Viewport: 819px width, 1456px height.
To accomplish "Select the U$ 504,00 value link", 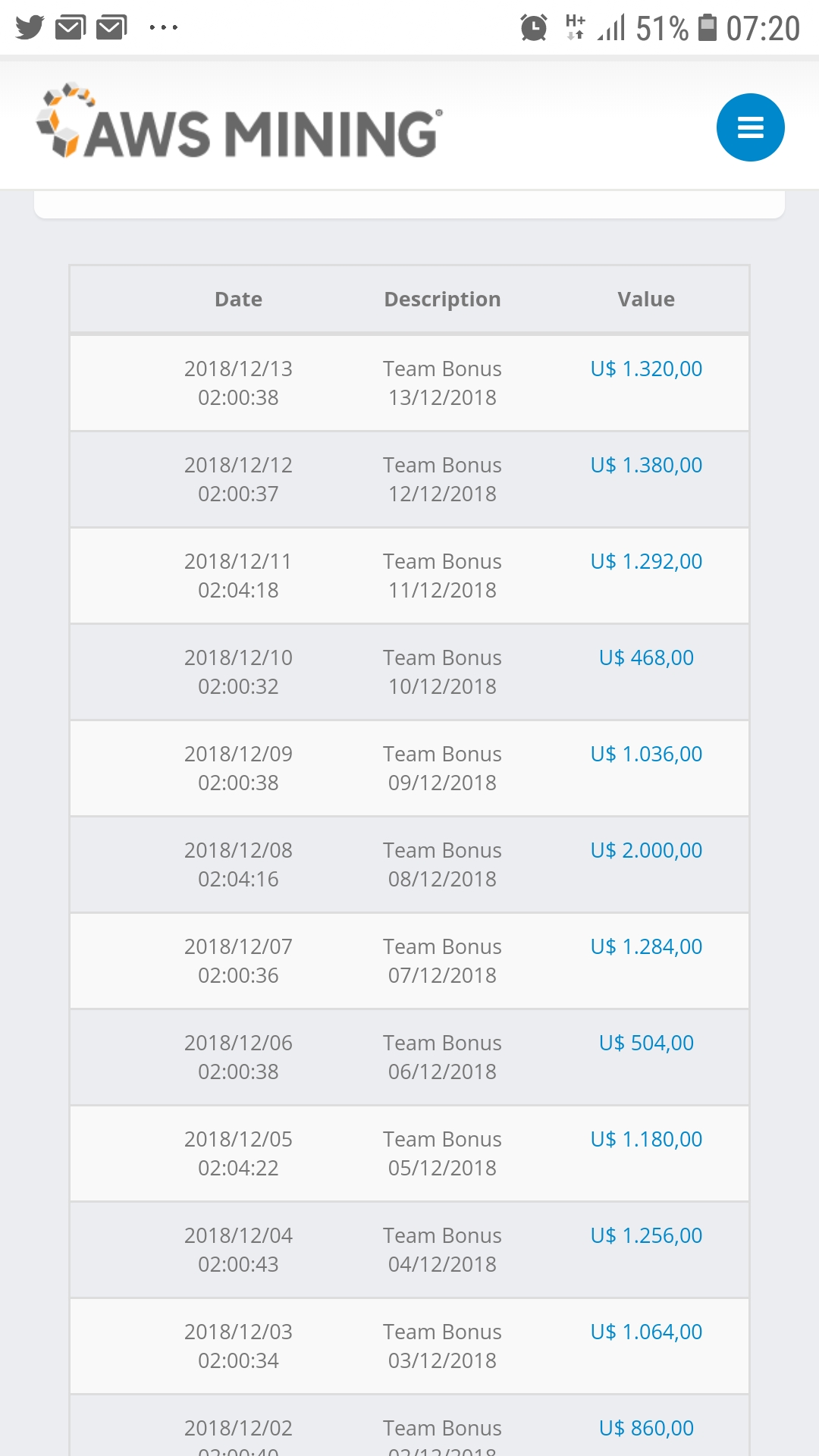I will pyautogui.click(x=646, y=1043).
